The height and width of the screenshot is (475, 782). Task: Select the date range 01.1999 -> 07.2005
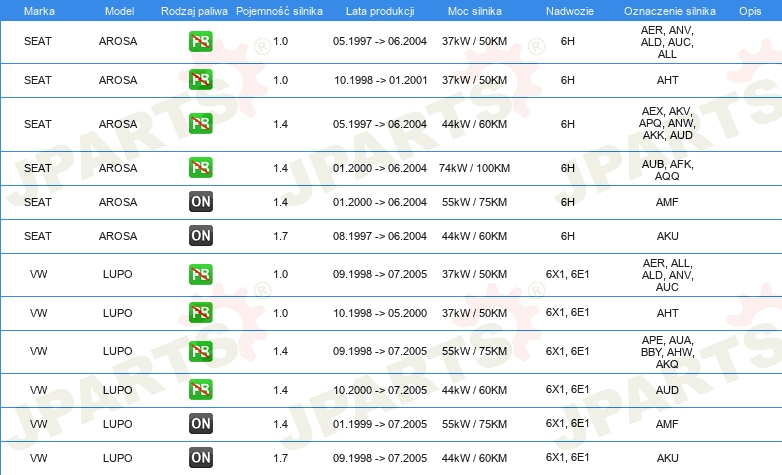coord(380,424)
